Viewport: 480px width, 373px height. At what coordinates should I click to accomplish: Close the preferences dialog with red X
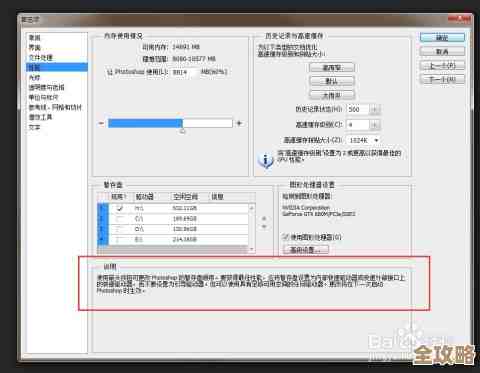coord(459,19)
